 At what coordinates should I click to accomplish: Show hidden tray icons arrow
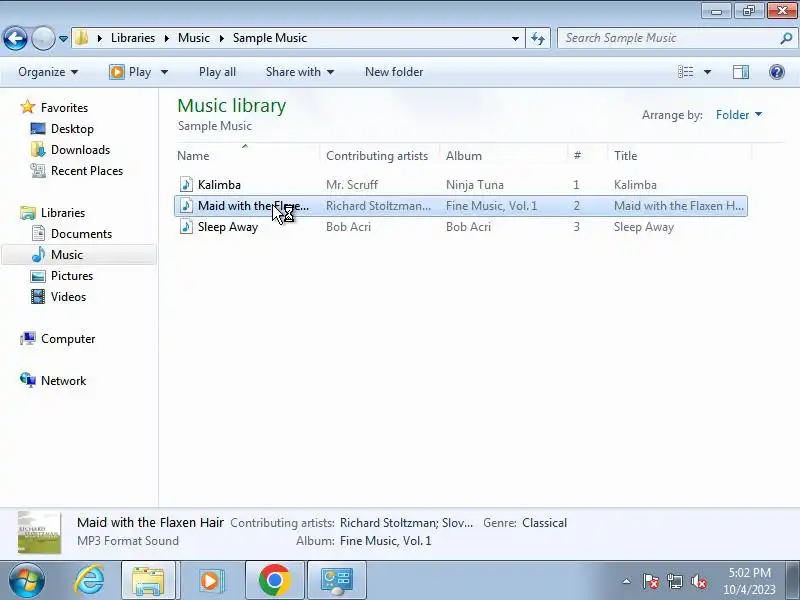pyautogui.click(x=627, y=581)
